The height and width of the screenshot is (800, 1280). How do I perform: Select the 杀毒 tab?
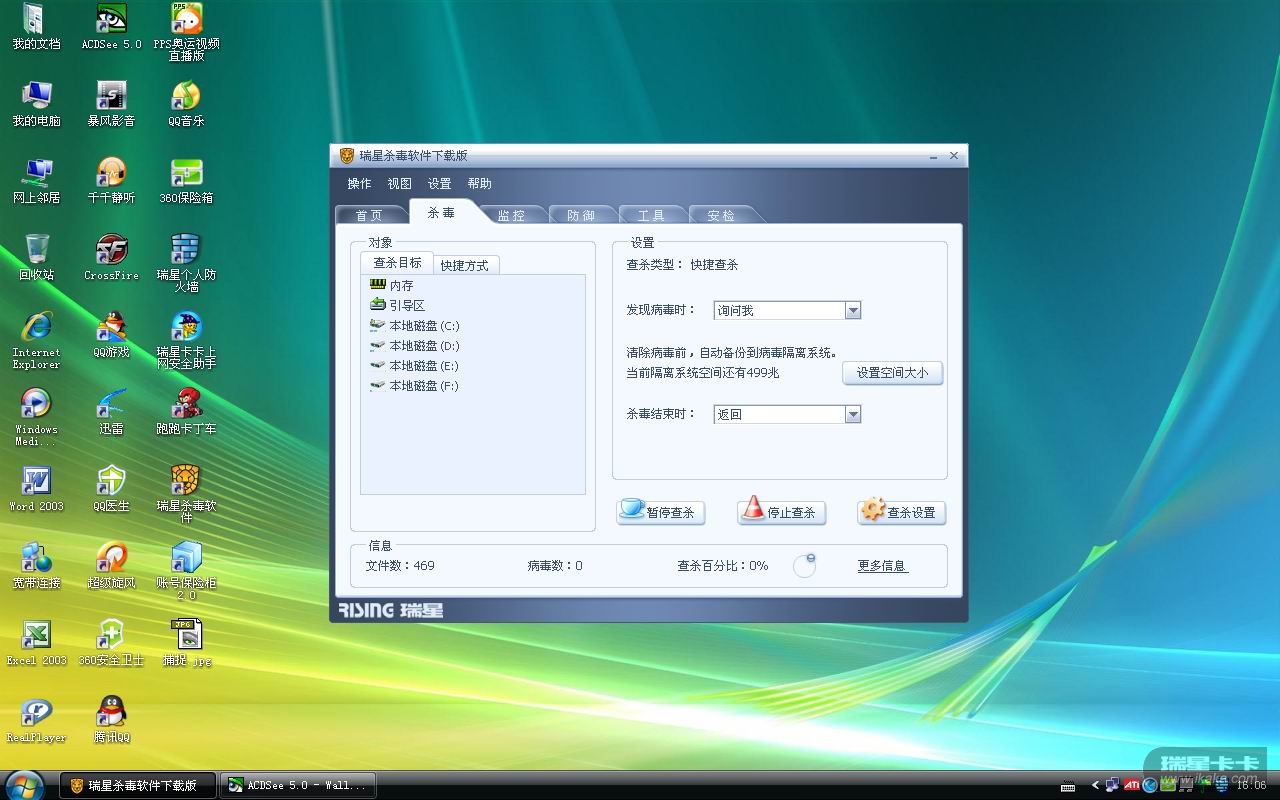pyautogui.click(x=441, y=212)
